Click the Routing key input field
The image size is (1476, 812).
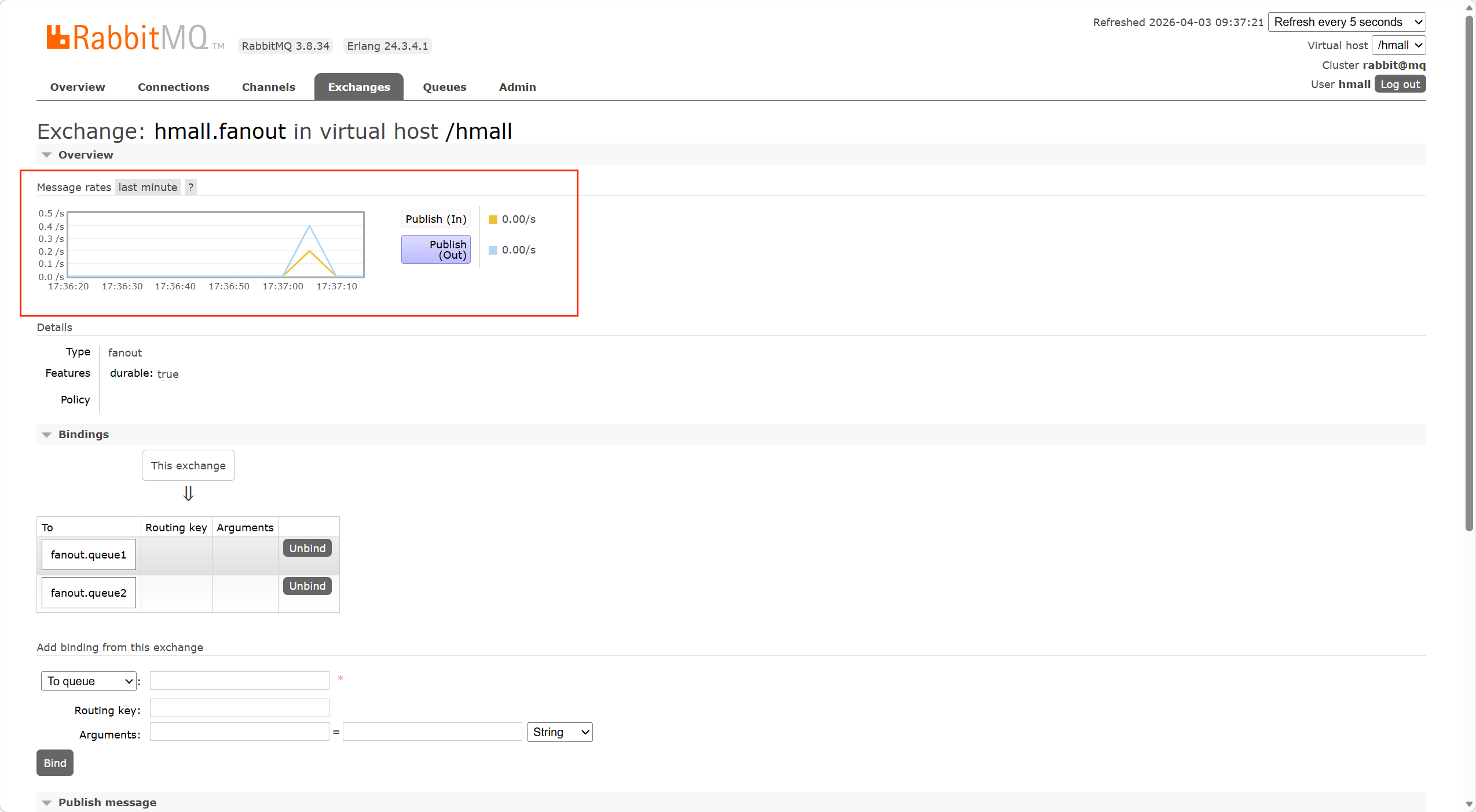pyautogui.click(x=239, y=708)
